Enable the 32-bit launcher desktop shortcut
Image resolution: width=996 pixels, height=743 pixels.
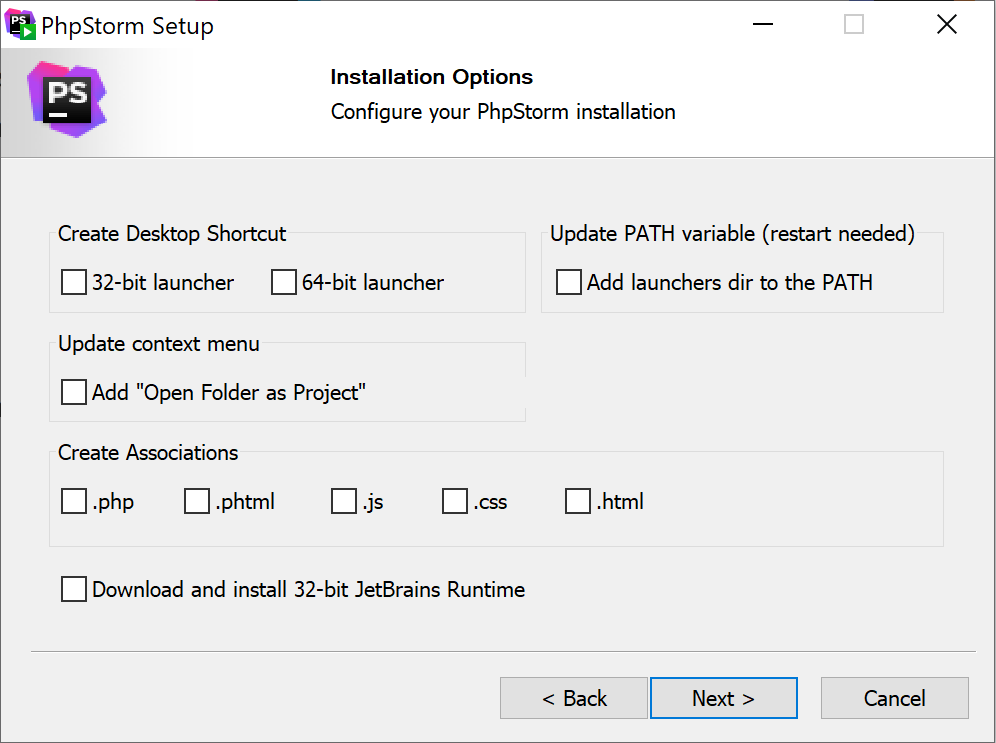pos(73,282)
